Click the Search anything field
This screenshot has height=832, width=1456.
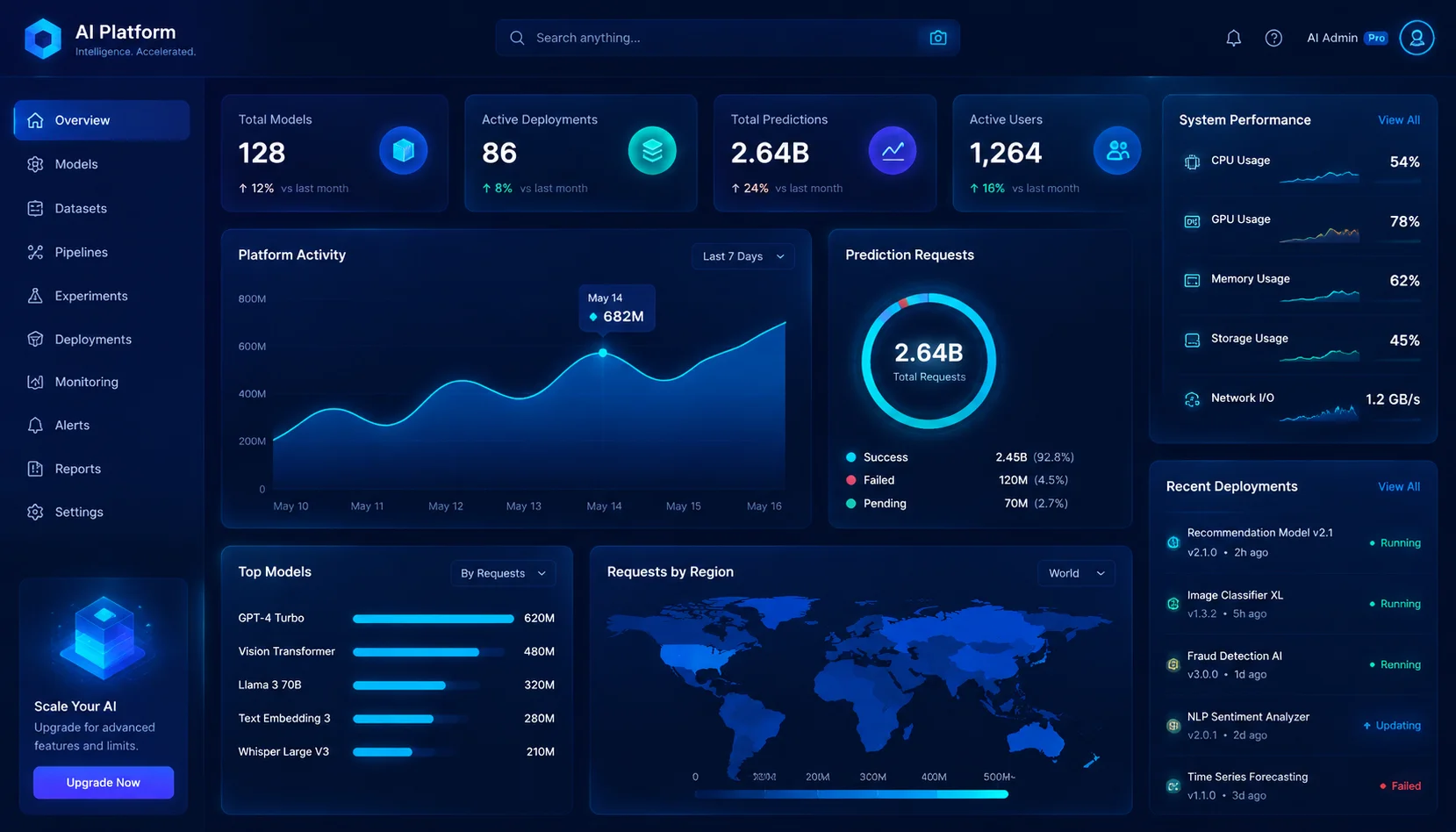[x=728, y=38]
